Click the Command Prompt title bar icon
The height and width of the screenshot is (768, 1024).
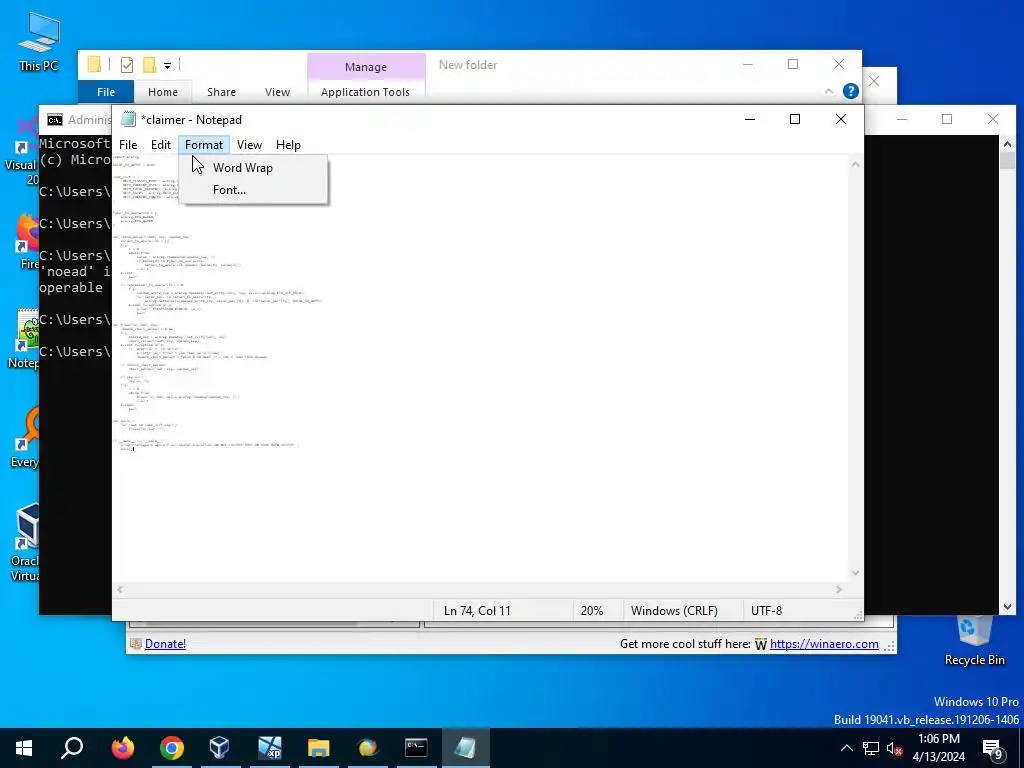coord(55,120)
